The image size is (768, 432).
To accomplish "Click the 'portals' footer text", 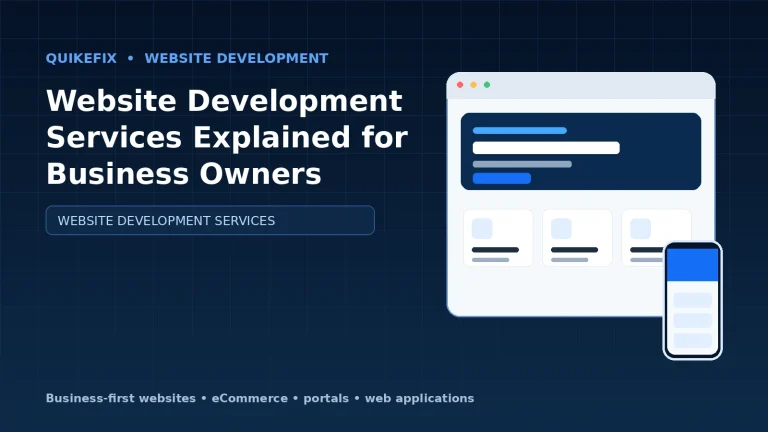I will tap(326, 399).
